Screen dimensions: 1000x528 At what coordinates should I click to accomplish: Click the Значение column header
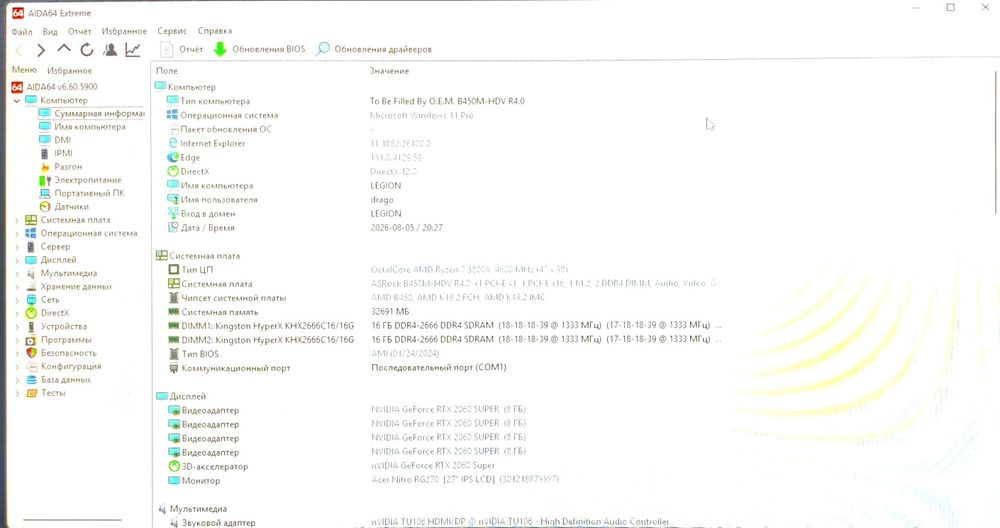click(389, 71)
